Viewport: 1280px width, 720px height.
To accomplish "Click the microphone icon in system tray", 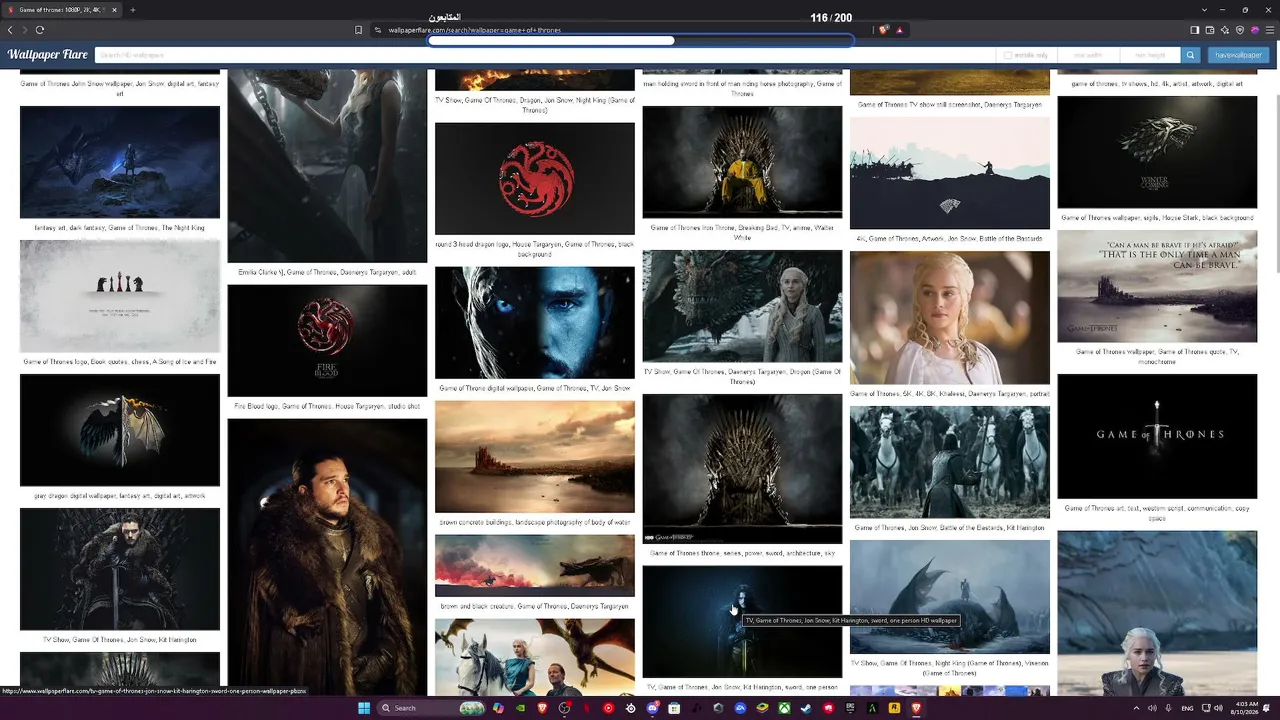I will coord(1168,708).
